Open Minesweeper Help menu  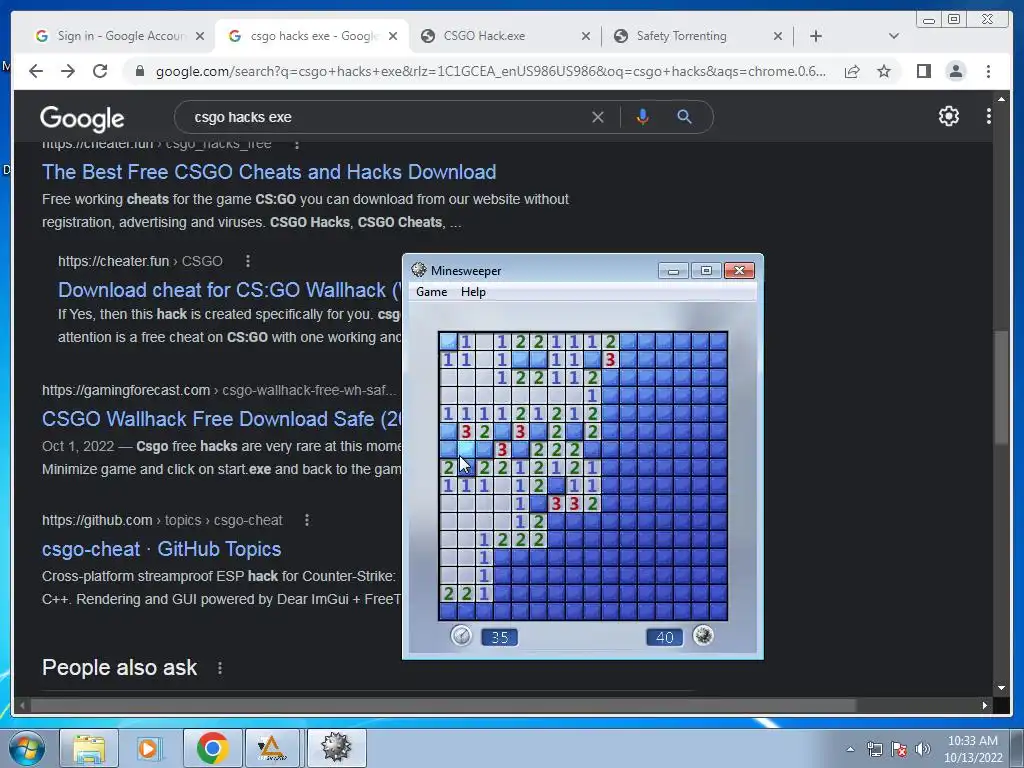coord(473,292)
